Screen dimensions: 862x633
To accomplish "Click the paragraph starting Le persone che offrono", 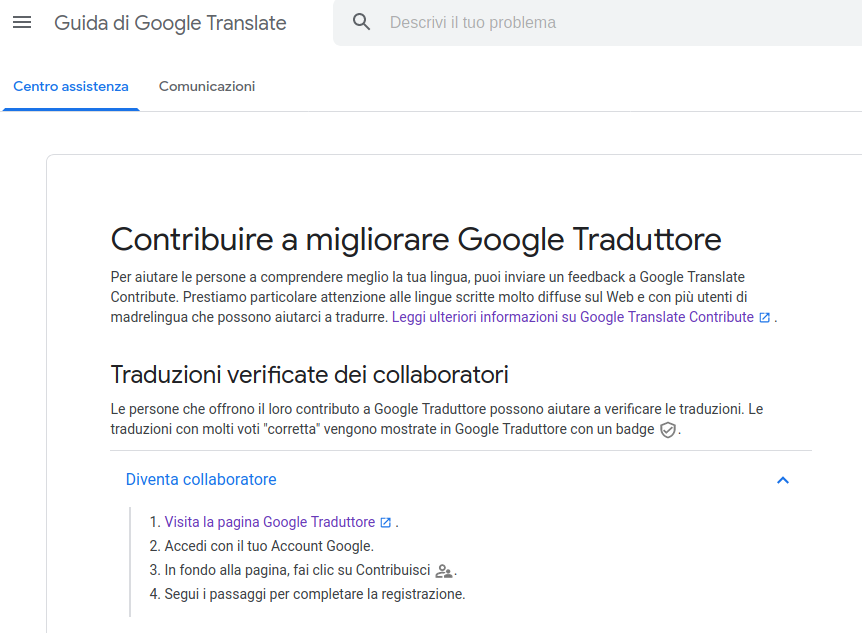I will [x=436, y=419].
